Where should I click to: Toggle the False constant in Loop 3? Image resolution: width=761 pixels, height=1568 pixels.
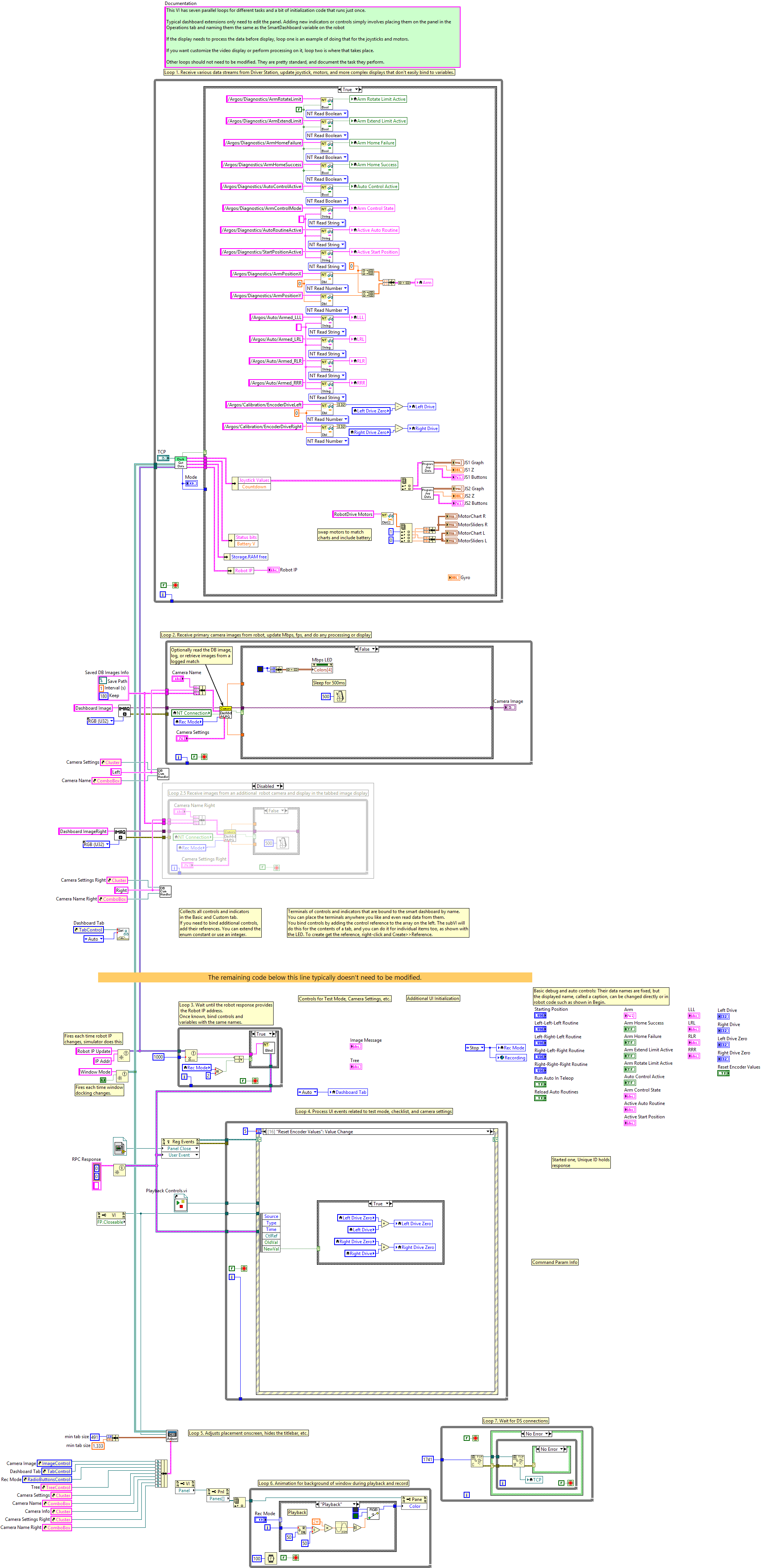[x=243, y=1080]
